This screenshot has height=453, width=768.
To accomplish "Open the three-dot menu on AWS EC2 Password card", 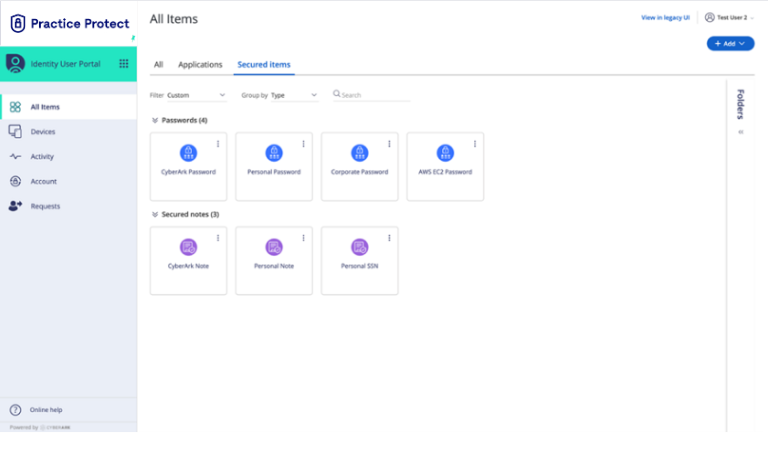I will [475, 144].
